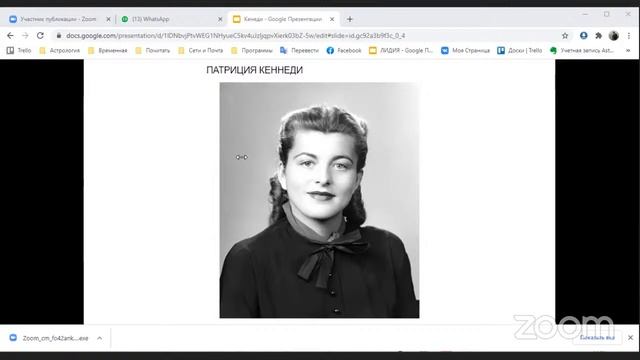Go back using the browser back arrow

[10, 36]
